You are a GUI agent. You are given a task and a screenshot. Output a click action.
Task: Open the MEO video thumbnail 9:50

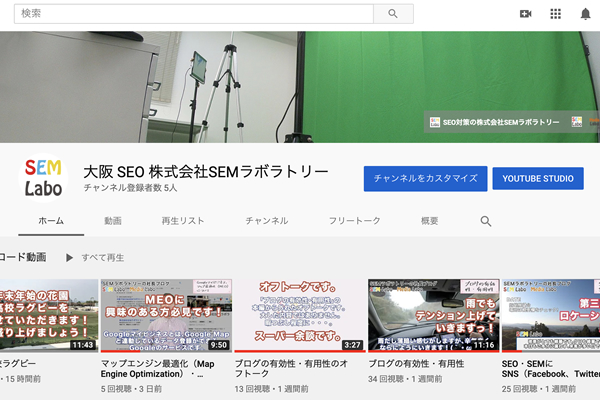[x=166, y=315]
